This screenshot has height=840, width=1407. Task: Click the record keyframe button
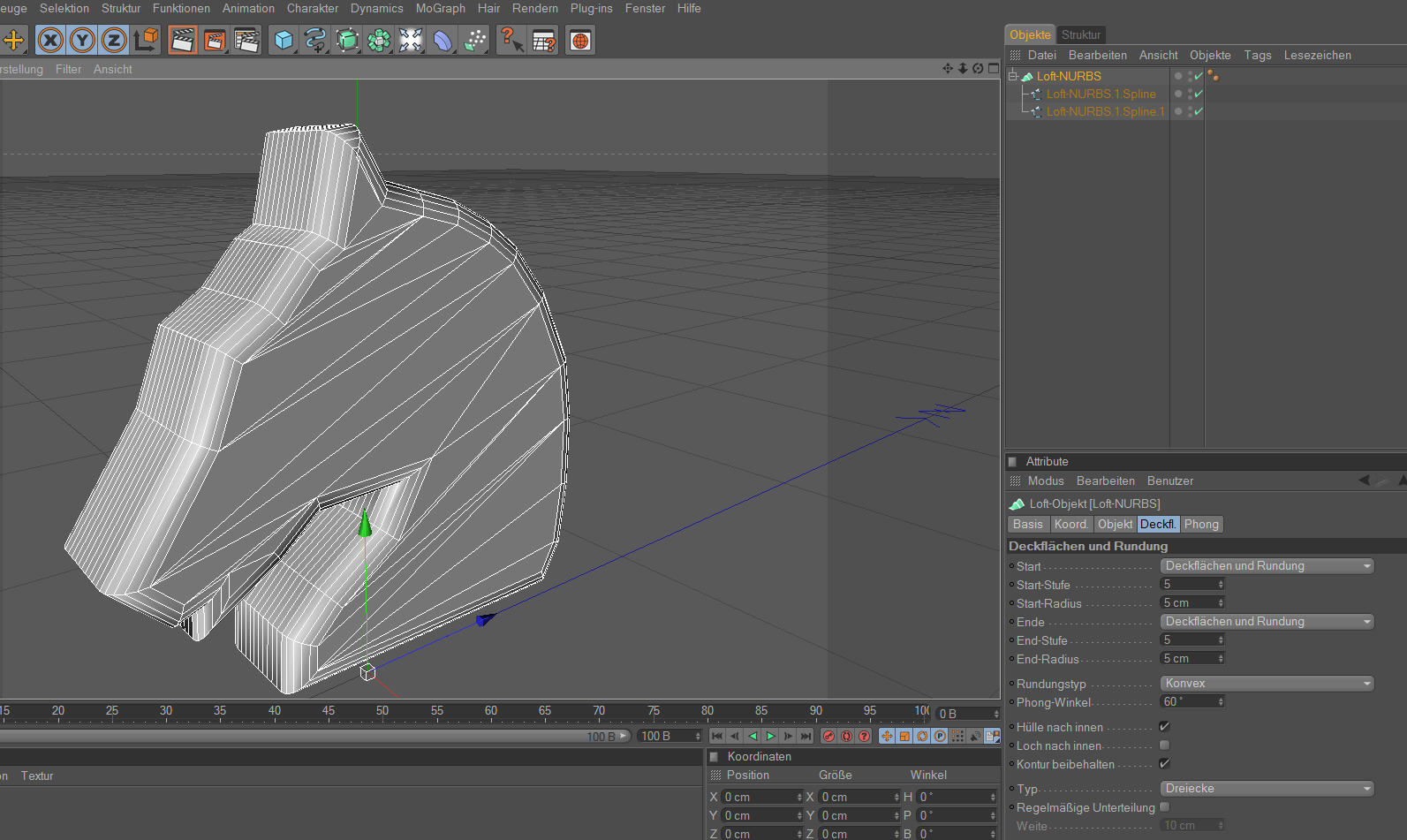tap(828, 736)
